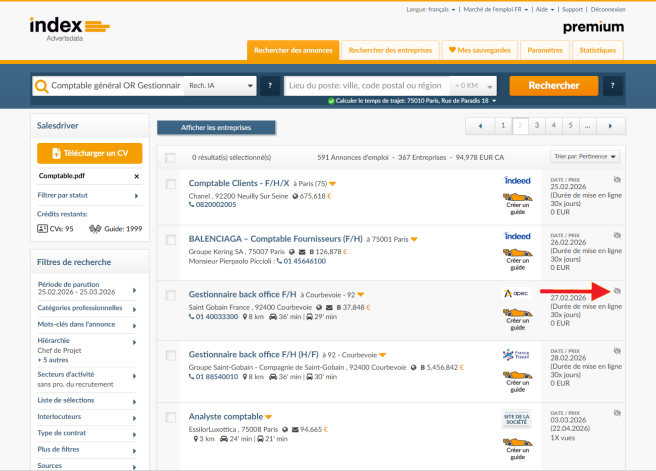656x471 pixels.
Task: Click the job title keyword search field
Action: coord(115,86)
